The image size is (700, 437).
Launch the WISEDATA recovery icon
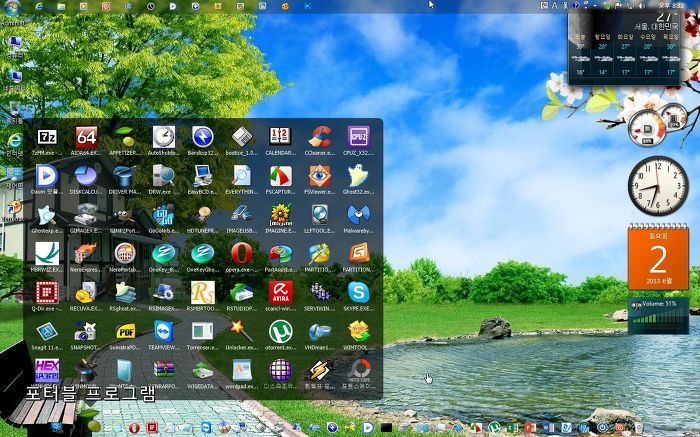(203, 370)
